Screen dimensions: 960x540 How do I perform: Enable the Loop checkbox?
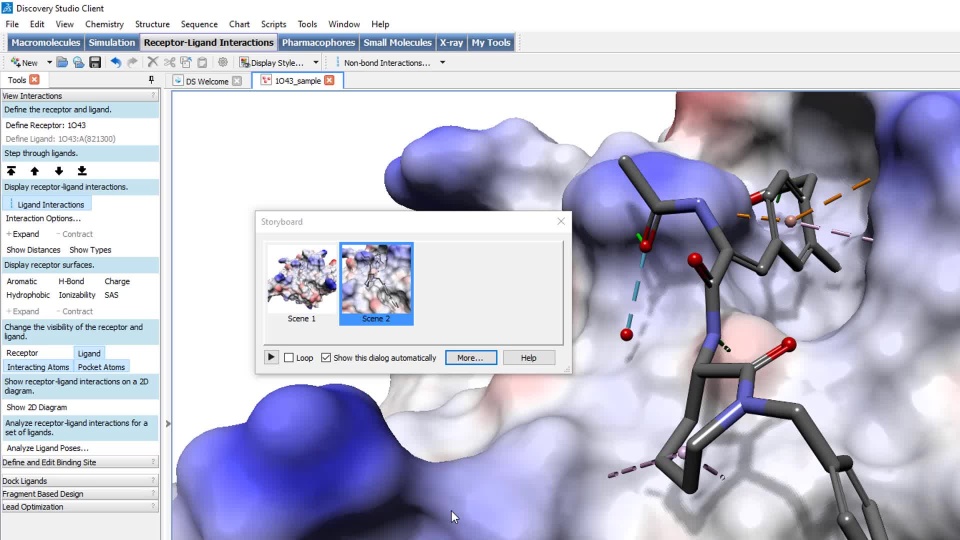click(289, 358)
